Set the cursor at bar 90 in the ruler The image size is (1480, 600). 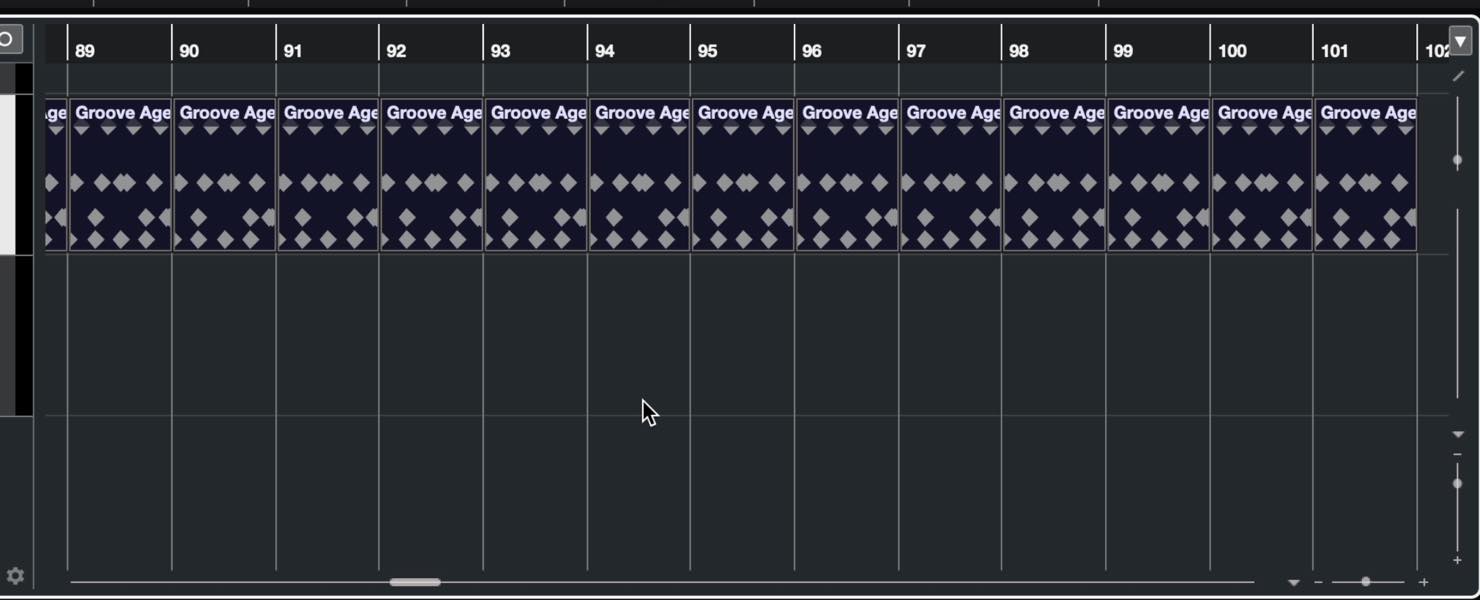click(x=189, y=51)
